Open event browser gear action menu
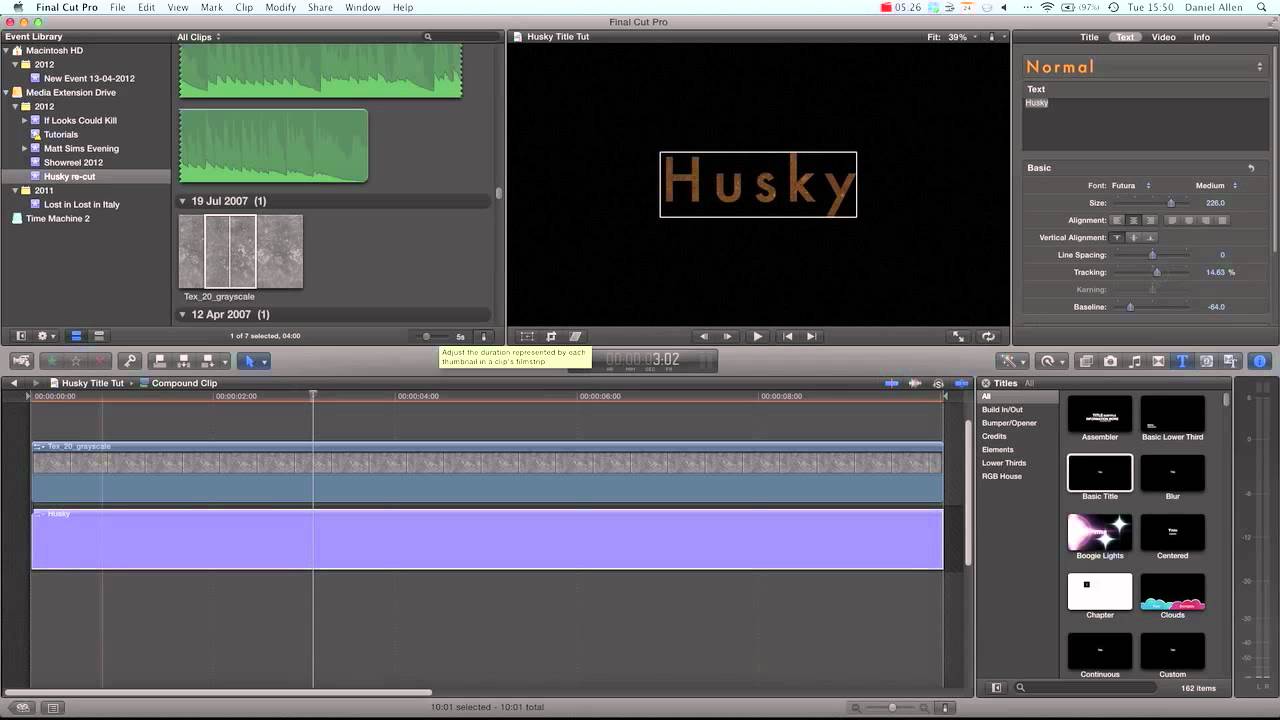 (x=47, y=336)
